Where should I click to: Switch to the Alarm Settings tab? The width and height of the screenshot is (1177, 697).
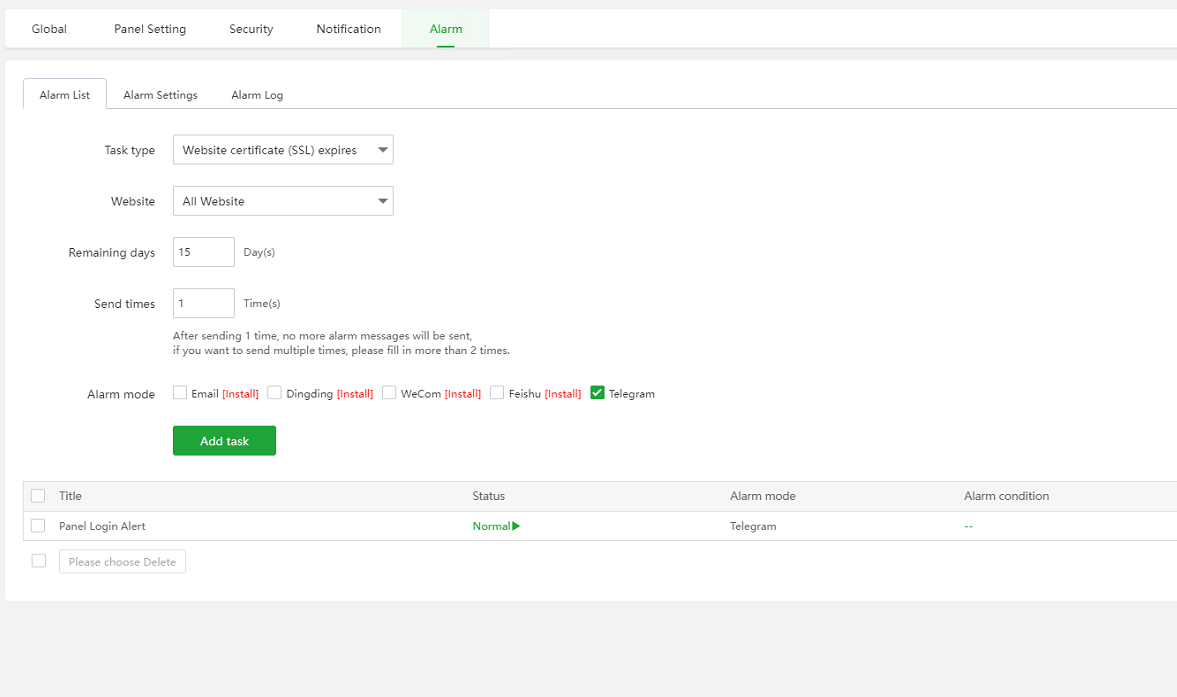click(x=160, y=95)
